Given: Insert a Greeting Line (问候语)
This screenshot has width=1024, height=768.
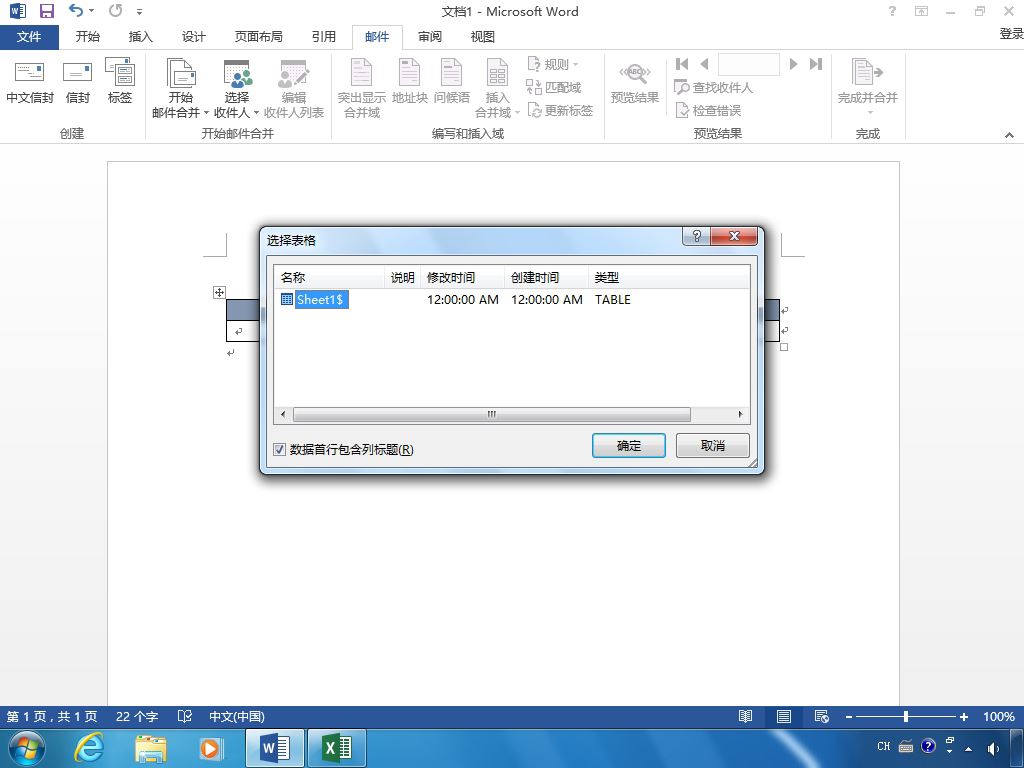Looking at the screenshot, I should (x=451, y=82).
